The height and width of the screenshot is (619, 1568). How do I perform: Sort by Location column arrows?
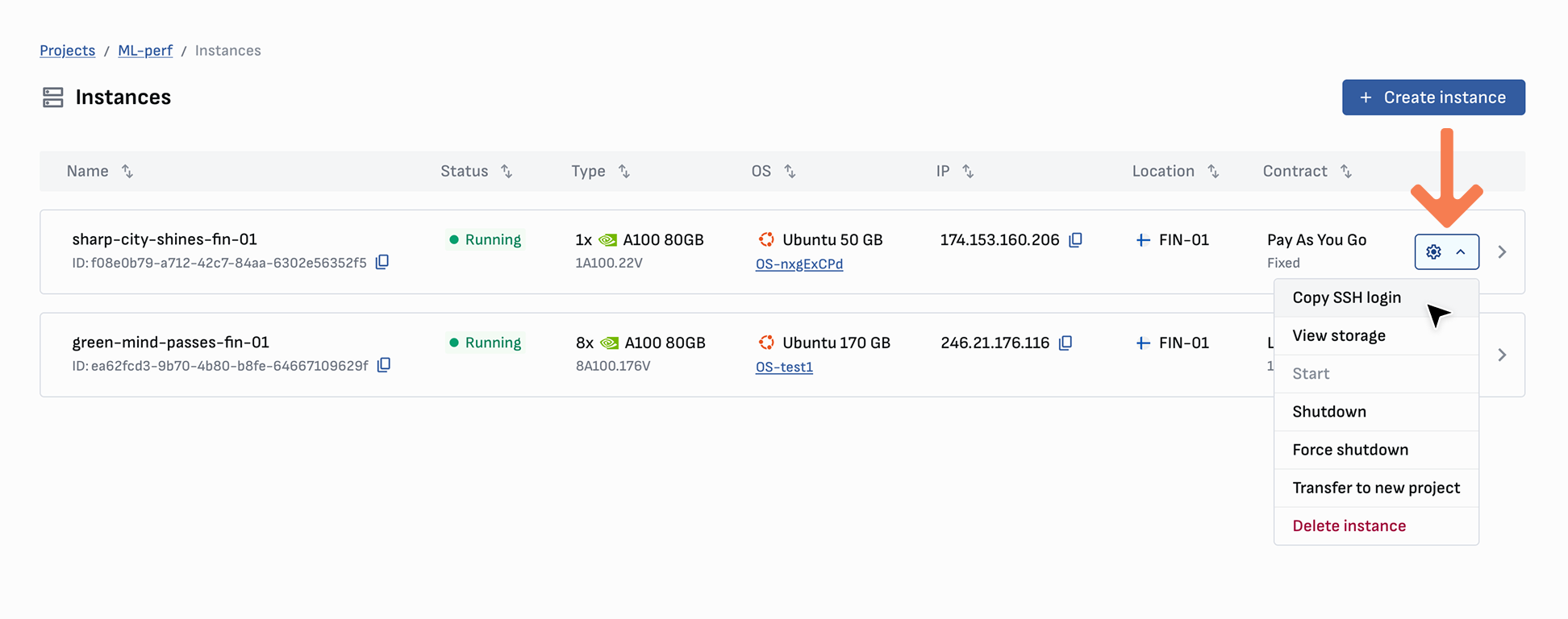pos(1213,171)
